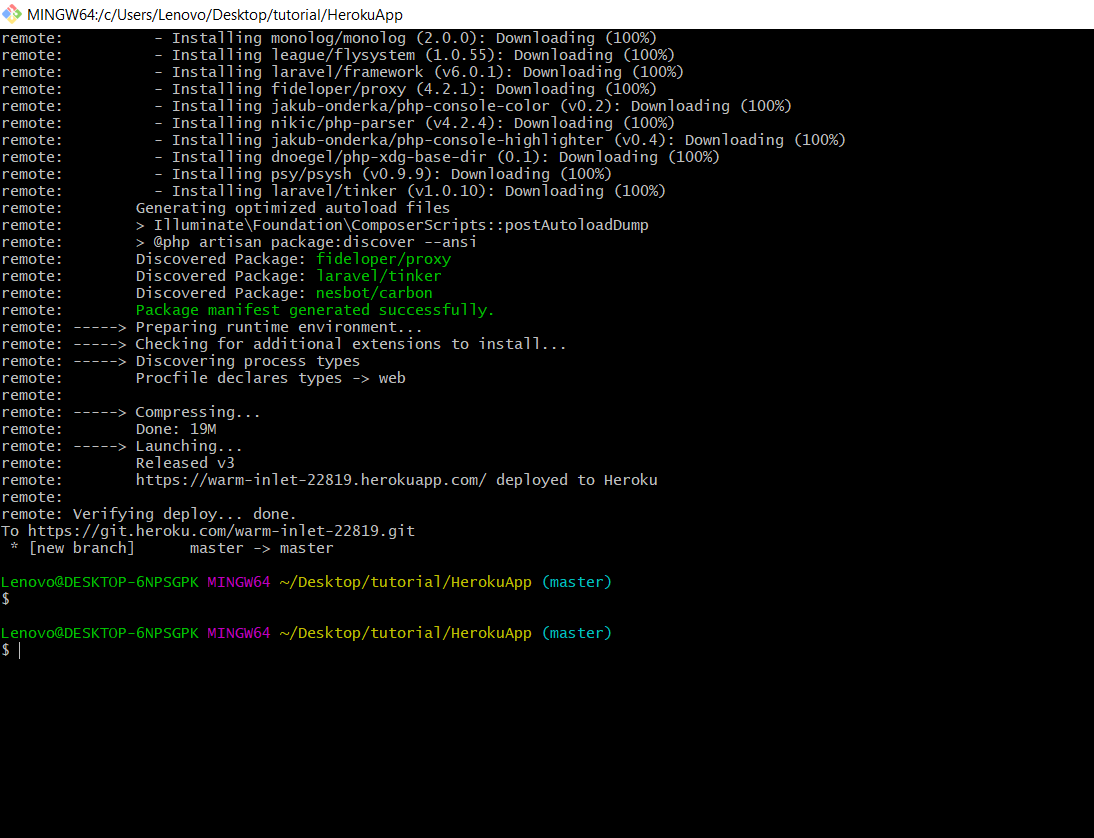Click green 'laravel/tinker' discovered package

[378, 276]
